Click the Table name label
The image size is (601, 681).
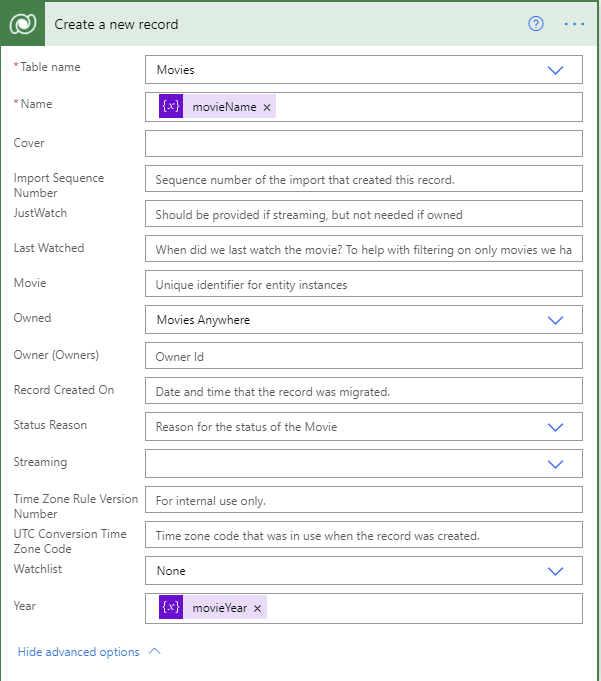(x=50, y=67)
